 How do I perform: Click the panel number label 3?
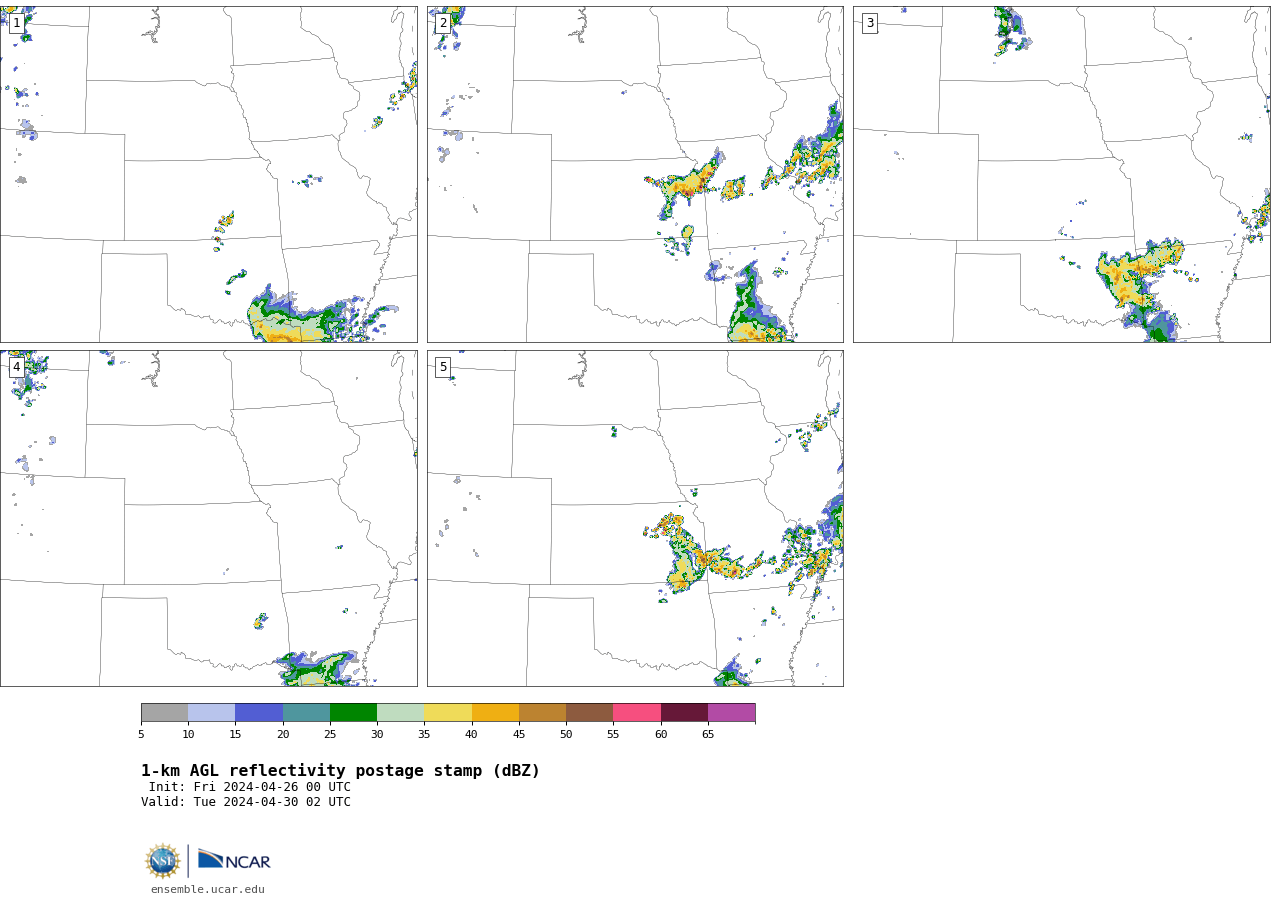[x=869, y=23]
